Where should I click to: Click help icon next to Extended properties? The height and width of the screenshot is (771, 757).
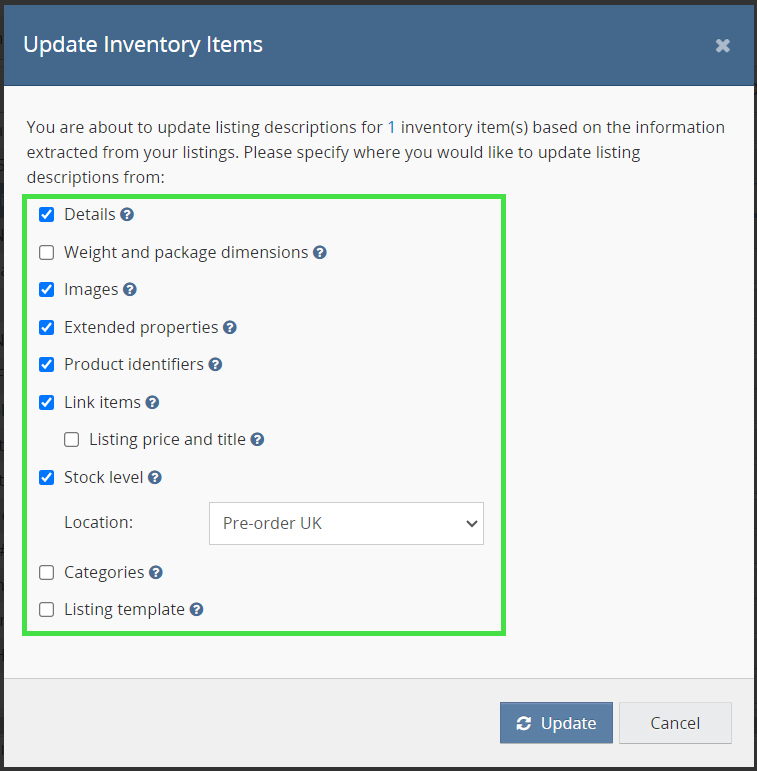coord(230,328)
